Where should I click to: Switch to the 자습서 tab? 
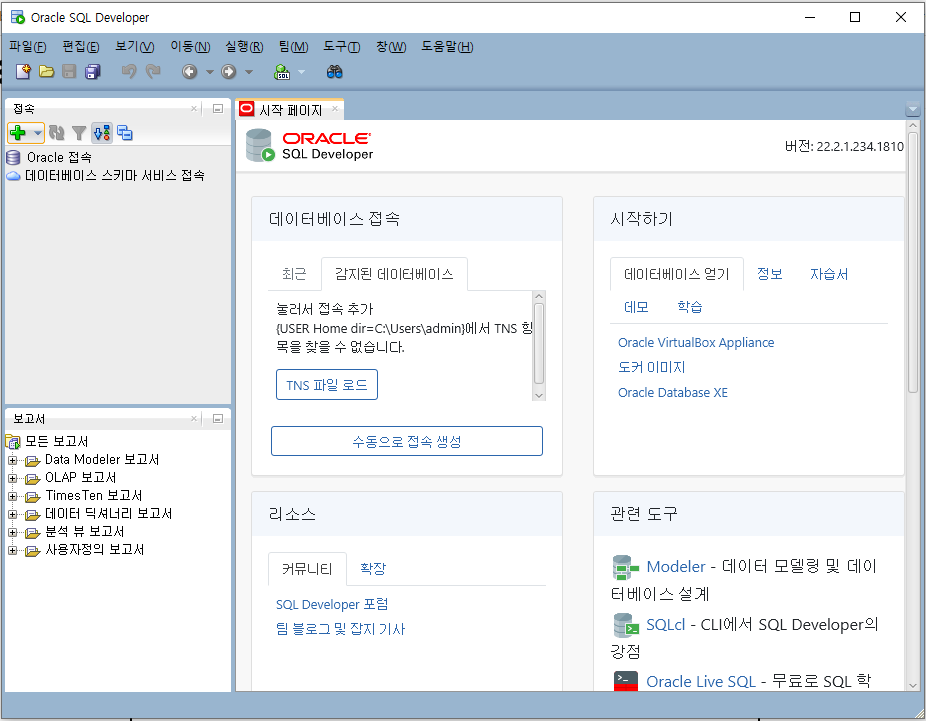tap(829, 274)
